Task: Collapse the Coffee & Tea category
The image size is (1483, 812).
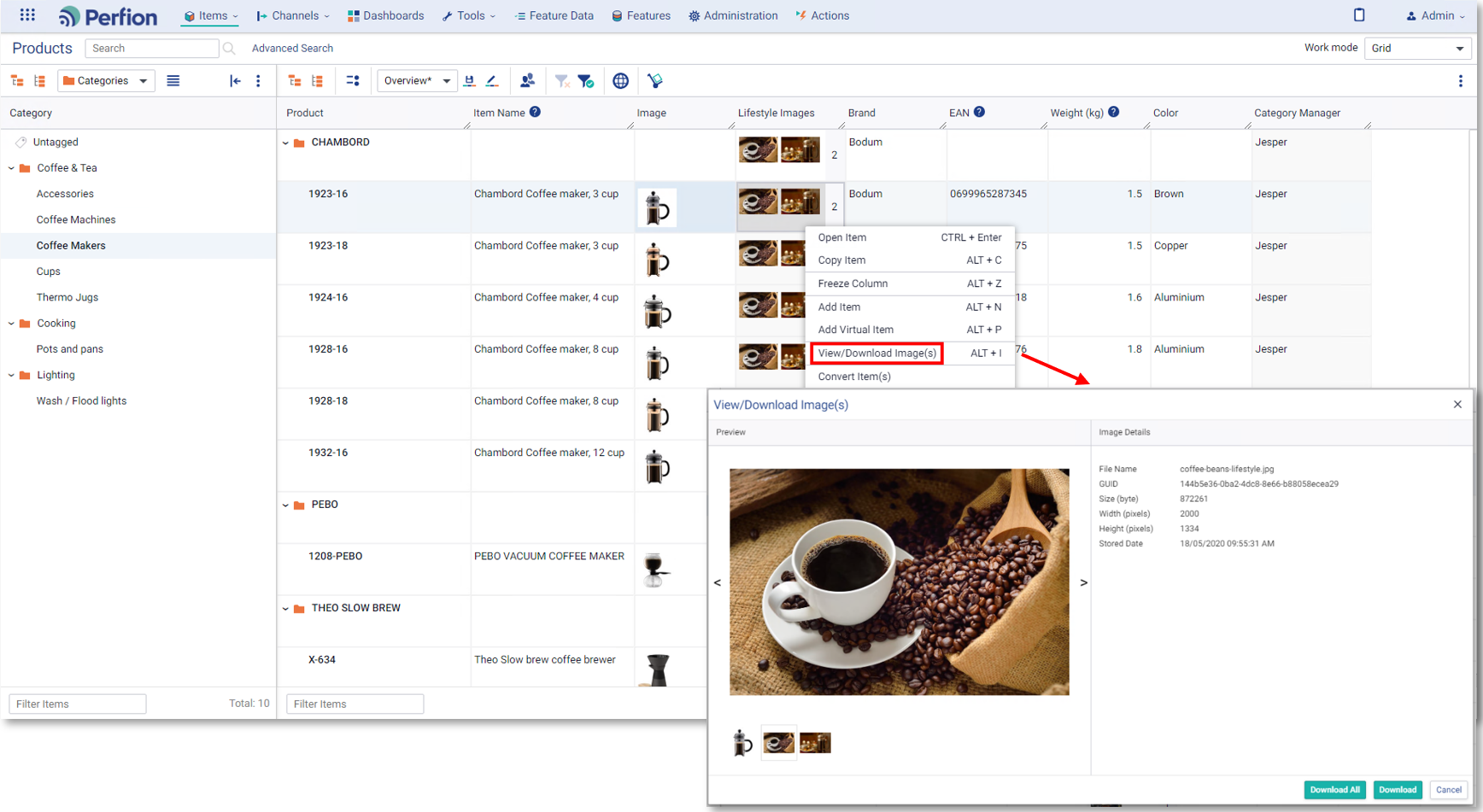Action: pyautogui.click(x=12, y=168)
